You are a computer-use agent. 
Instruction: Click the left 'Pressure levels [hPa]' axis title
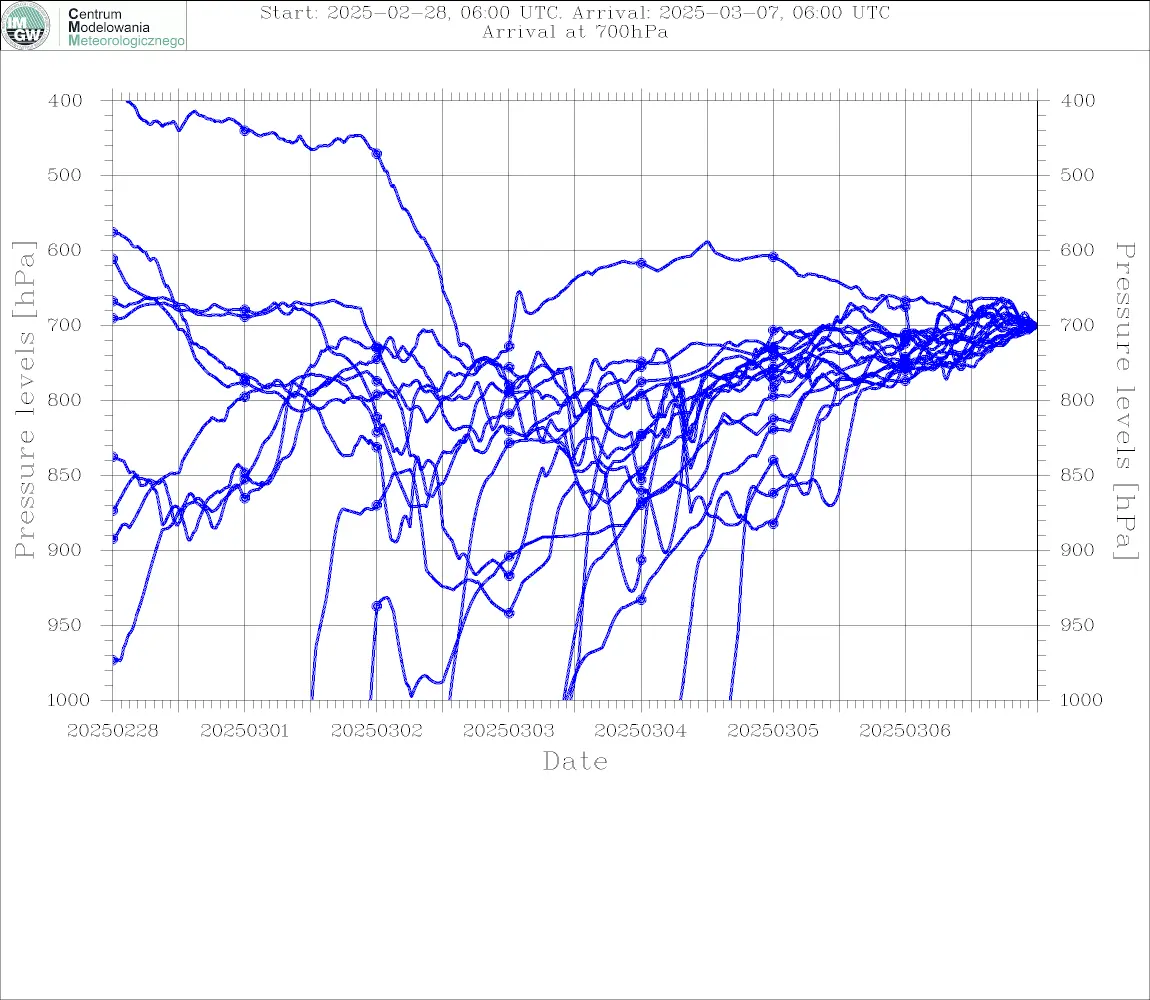[x=24, y=399]
